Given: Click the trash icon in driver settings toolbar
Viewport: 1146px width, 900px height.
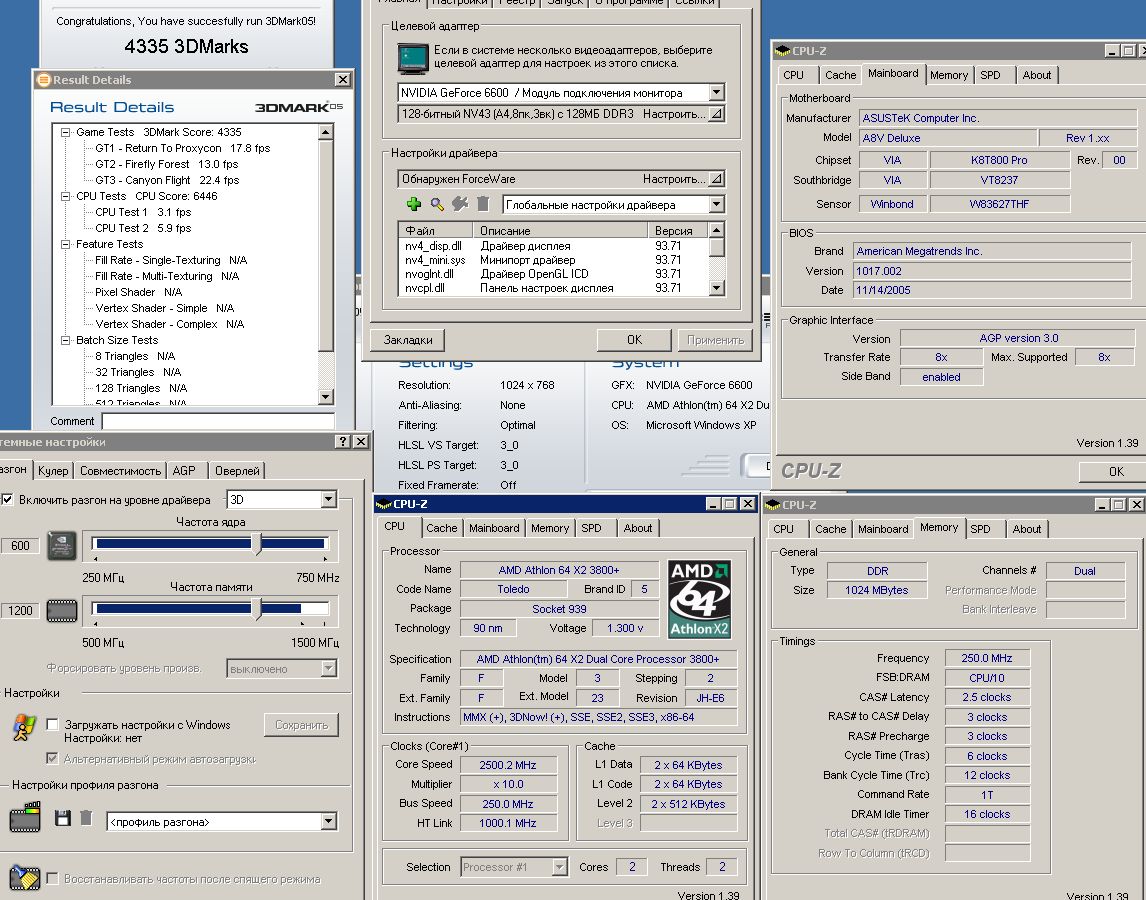Looking at the screenshot, I should coord(482,204).
